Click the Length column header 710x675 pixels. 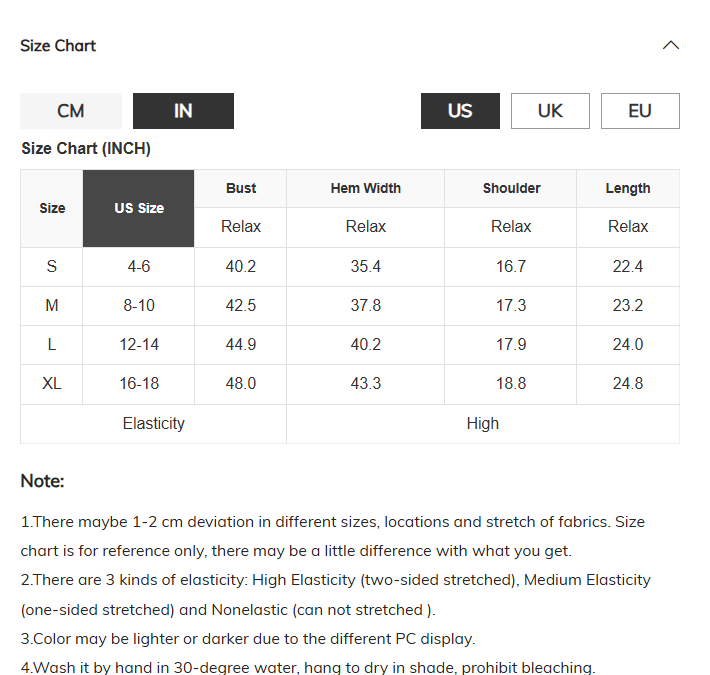pyautogui.click(x=628, y=188)
